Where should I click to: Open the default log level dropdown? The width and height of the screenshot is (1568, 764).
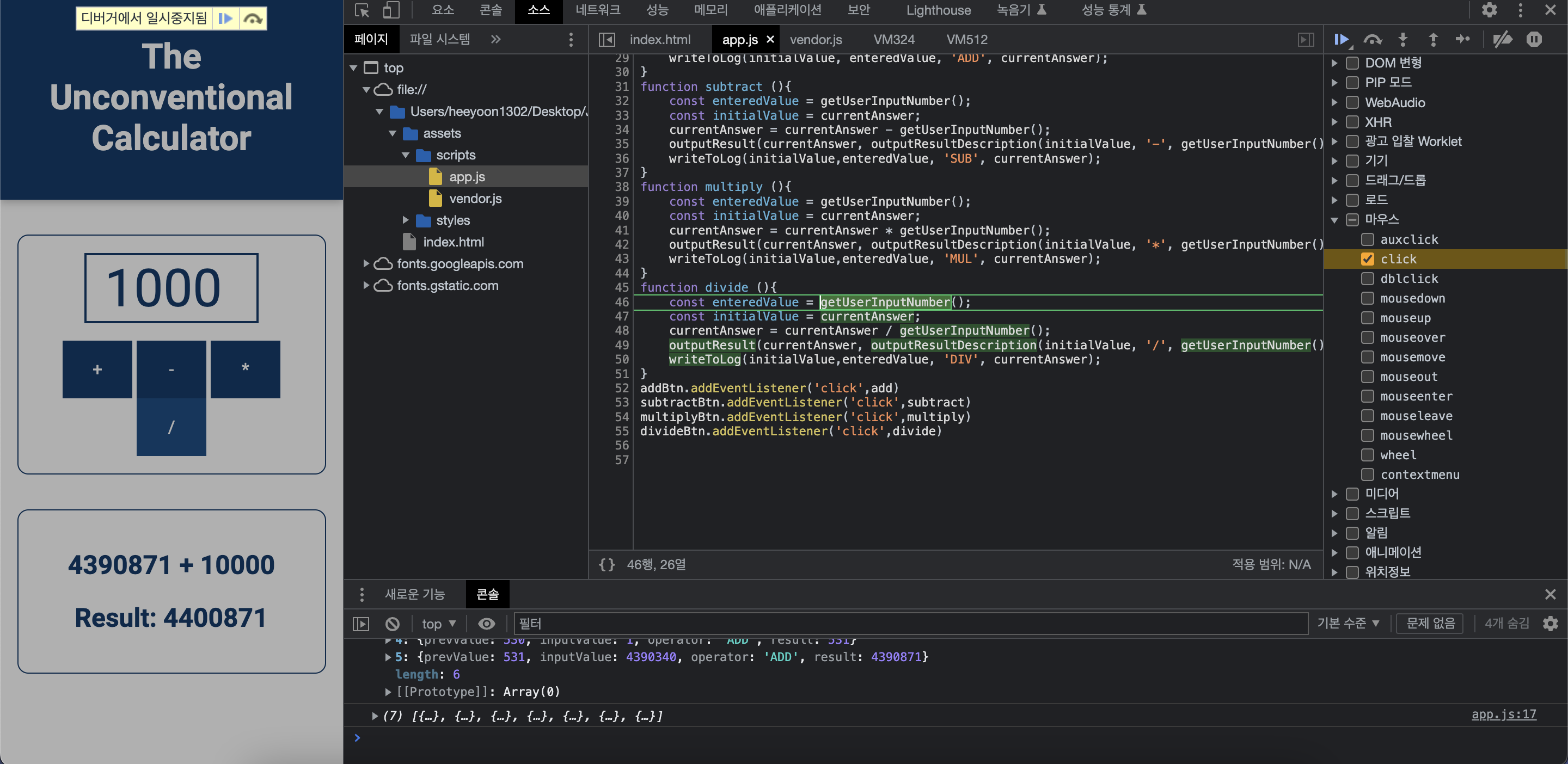tap(1347, 623)
